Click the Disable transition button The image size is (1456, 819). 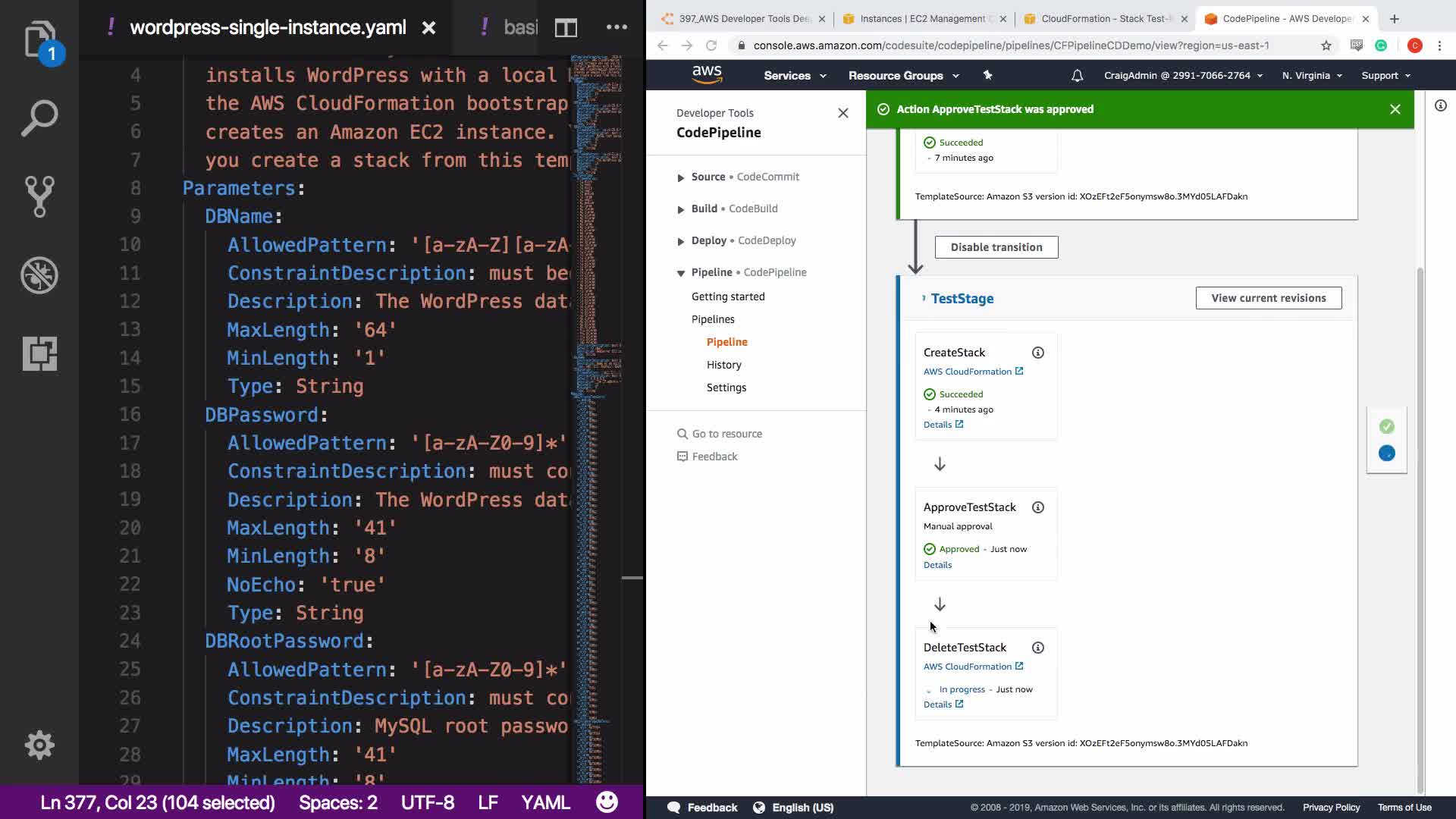(x=996, y=247)
